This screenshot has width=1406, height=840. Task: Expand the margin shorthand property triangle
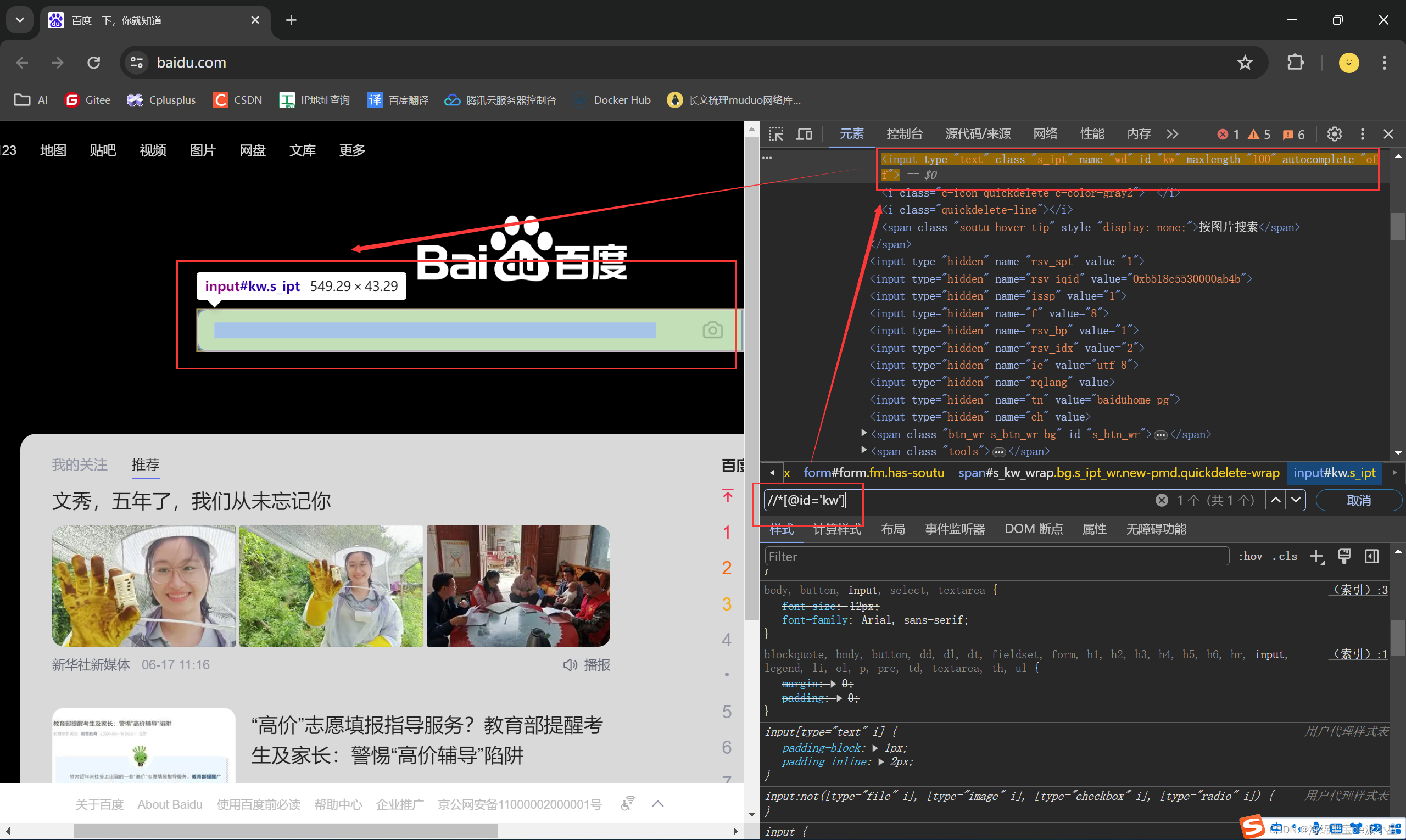[833, 684]
